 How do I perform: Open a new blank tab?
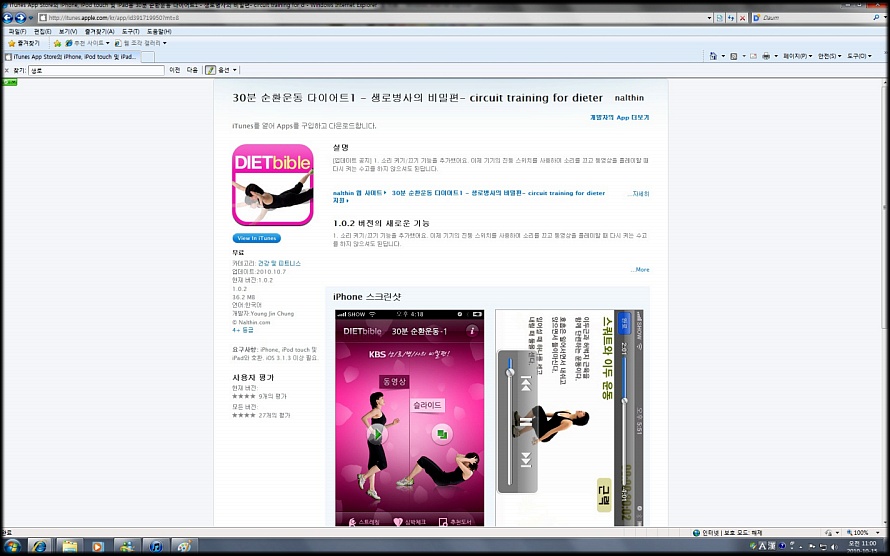pos(148,57)
